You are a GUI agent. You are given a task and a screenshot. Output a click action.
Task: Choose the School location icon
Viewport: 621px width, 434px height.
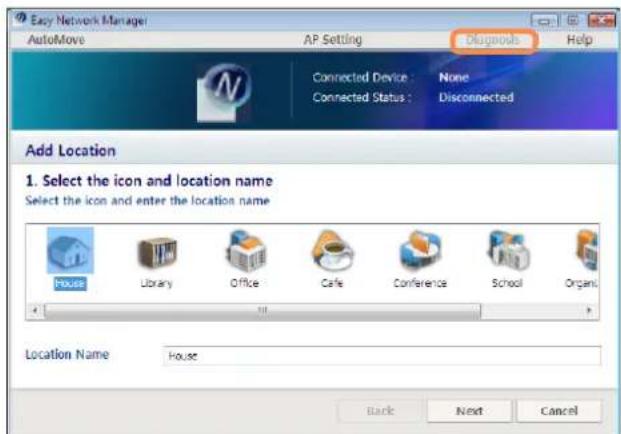point(507,251)
